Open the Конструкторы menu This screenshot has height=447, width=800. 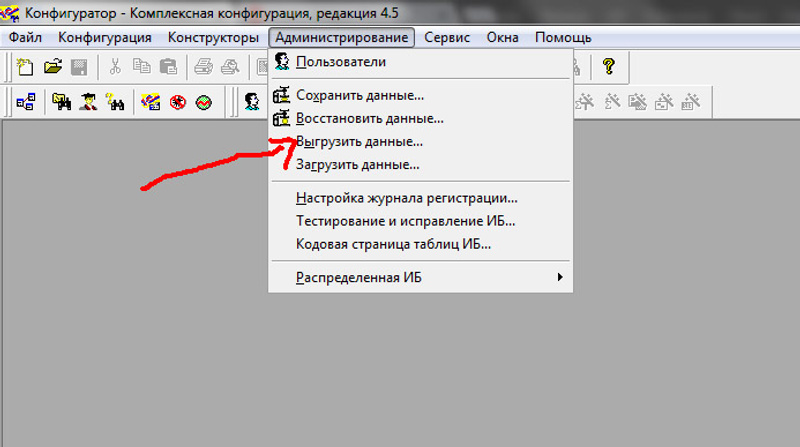click(x=213, y=37)
